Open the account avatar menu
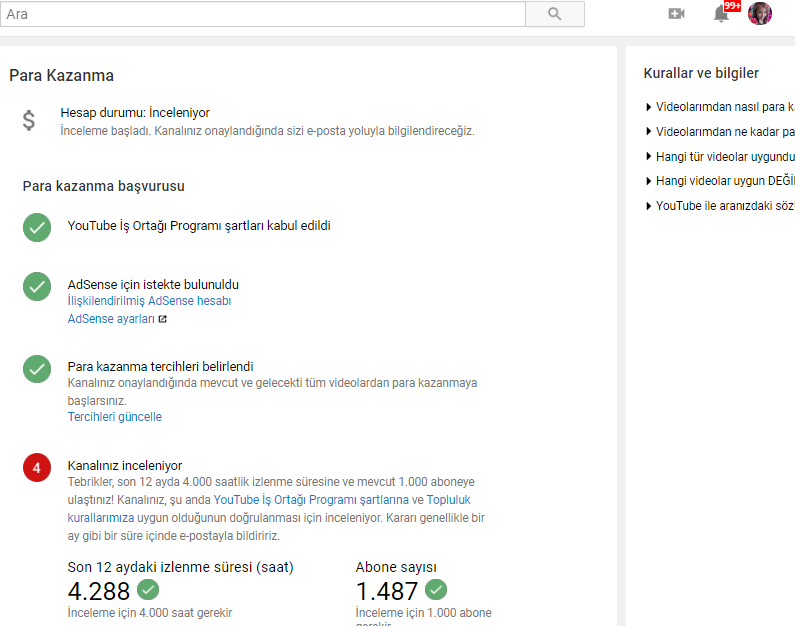Screen dimensions: 795x626 pos(760,14)
